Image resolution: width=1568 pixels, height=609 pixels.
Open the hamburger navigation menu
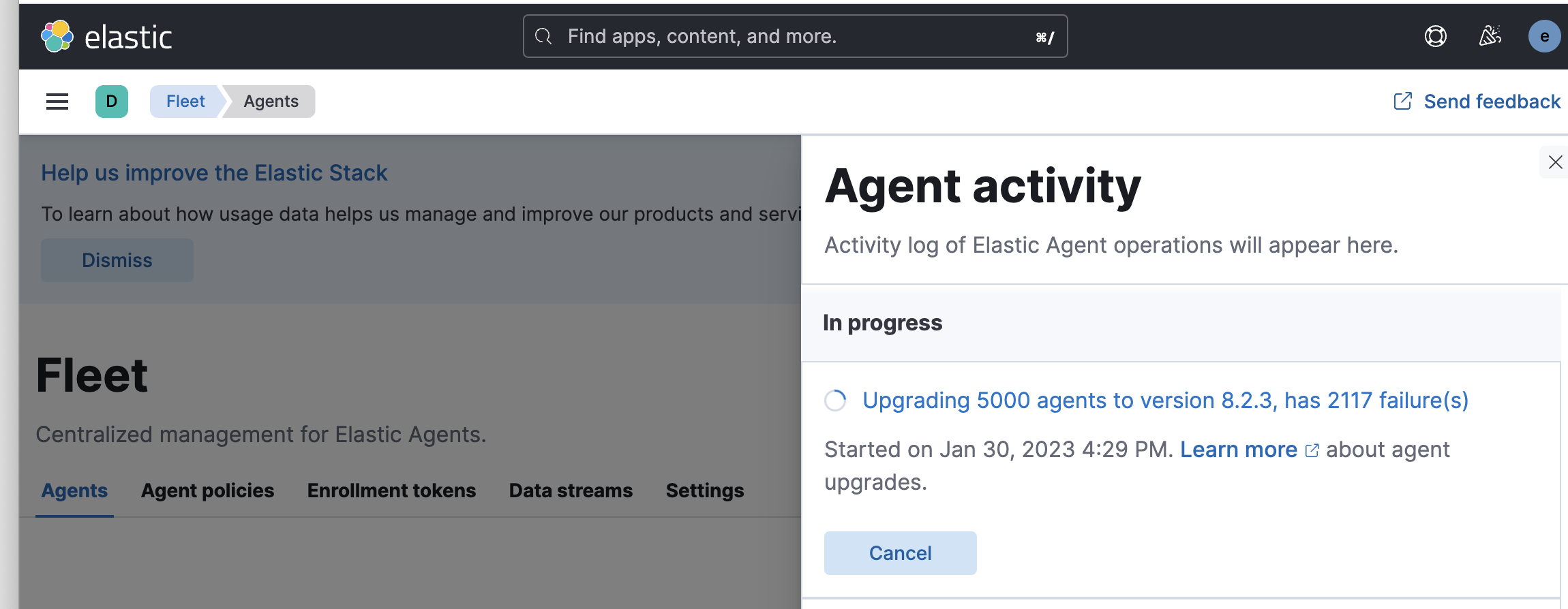pyautogui.click(x=57, y=101)
